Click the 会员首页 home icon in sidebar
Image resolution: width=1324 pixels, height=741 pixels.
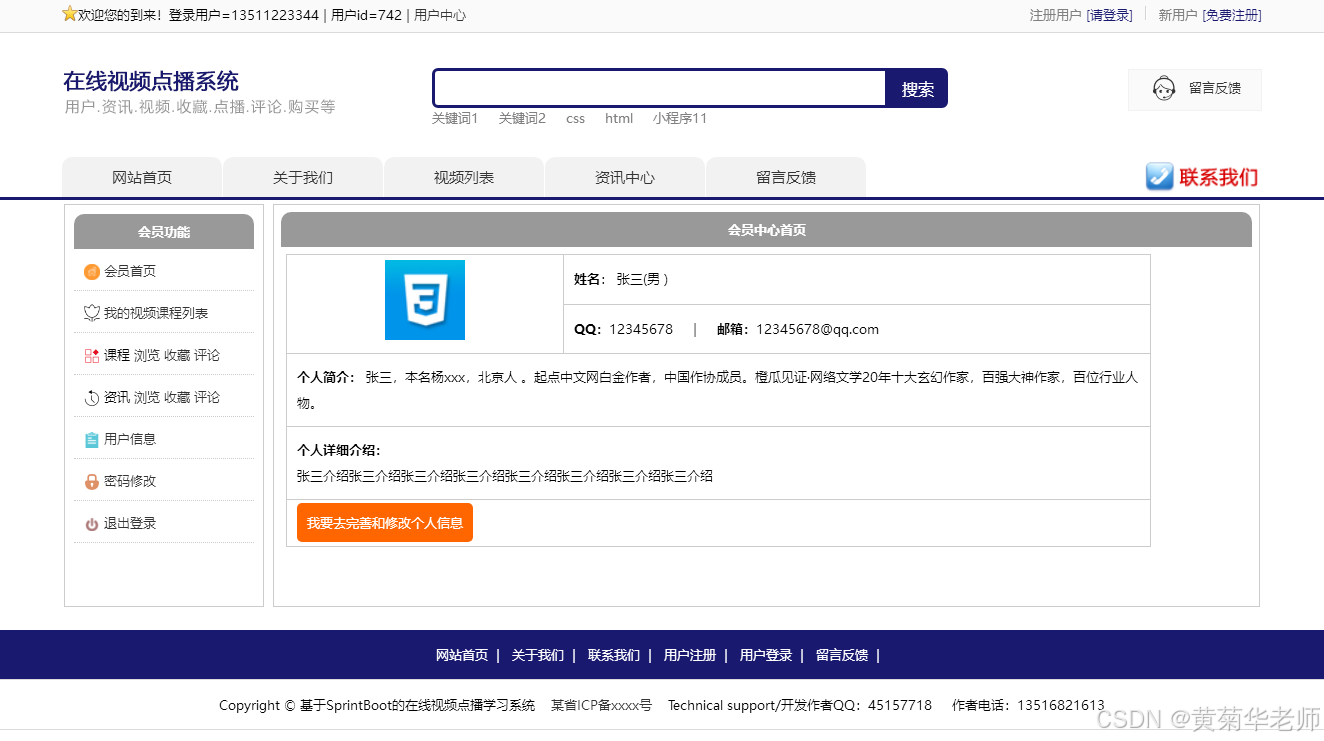tap(91, 271)
